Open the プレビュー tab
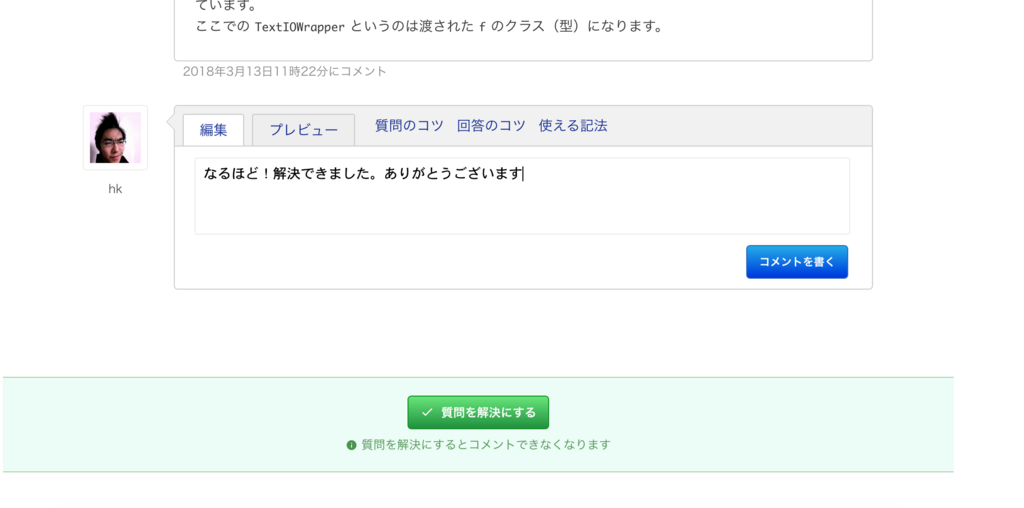The width and height of the screenshot is (1024, 508). [x=304, y=130]
